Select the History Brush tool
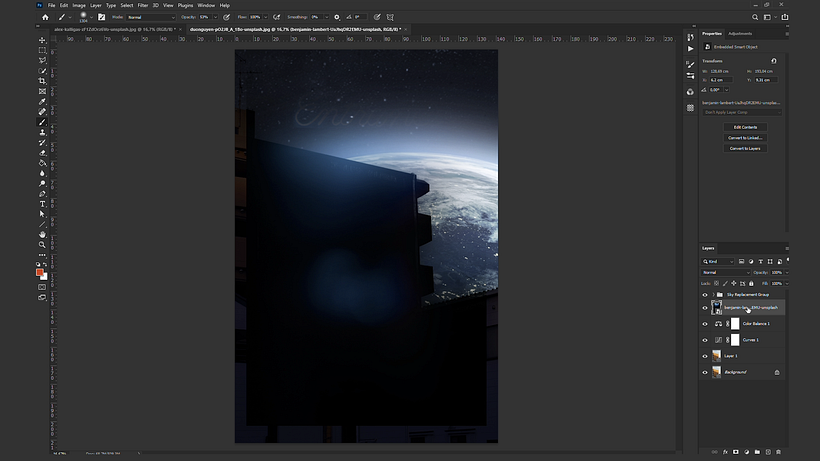The width and height of the screenshot is (820, 461). pyautogui.click(x=42, y=143)
